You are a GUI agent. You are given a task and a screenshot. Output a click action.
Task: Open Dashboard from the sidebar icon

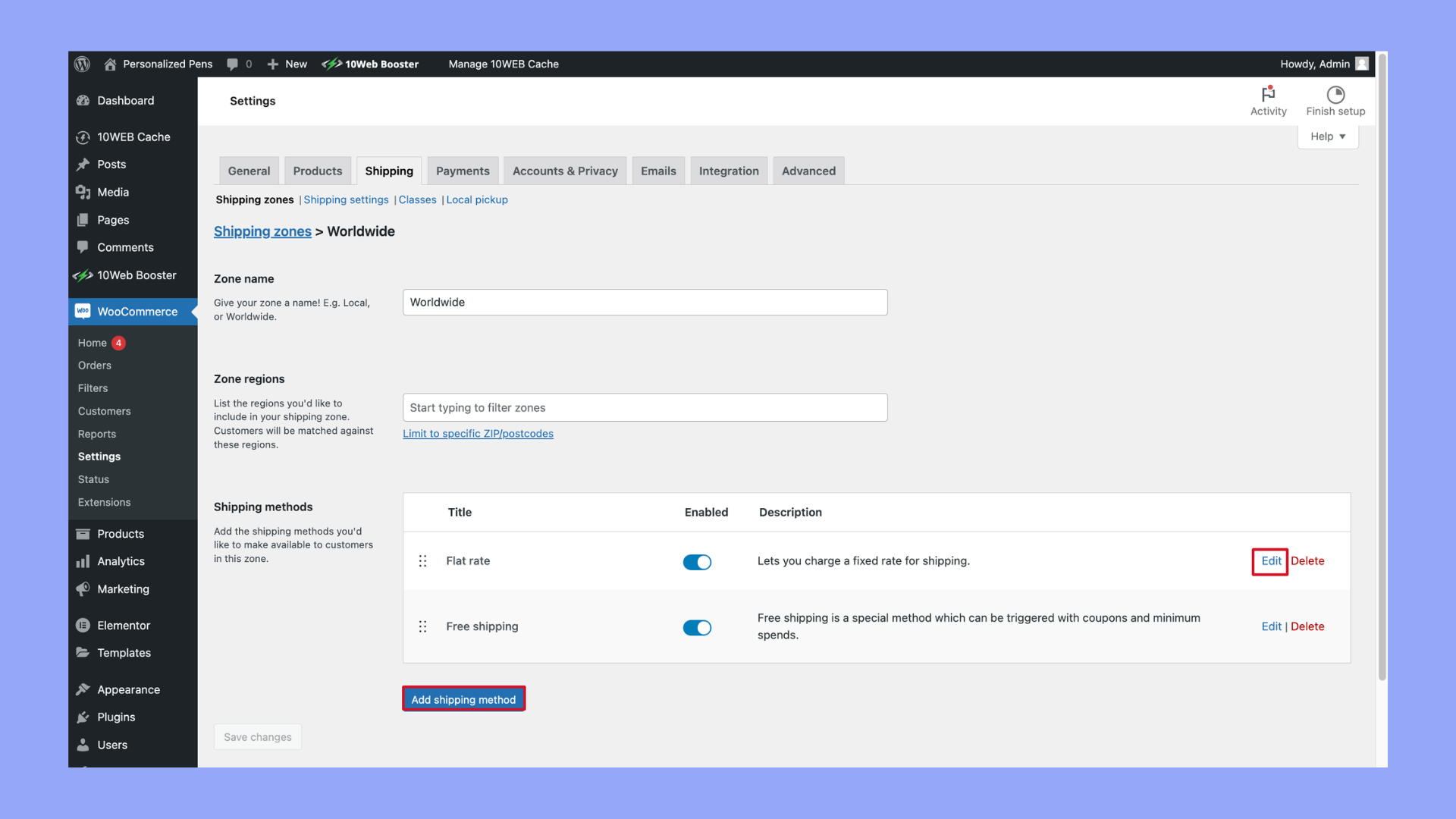[x=83, y=101]
